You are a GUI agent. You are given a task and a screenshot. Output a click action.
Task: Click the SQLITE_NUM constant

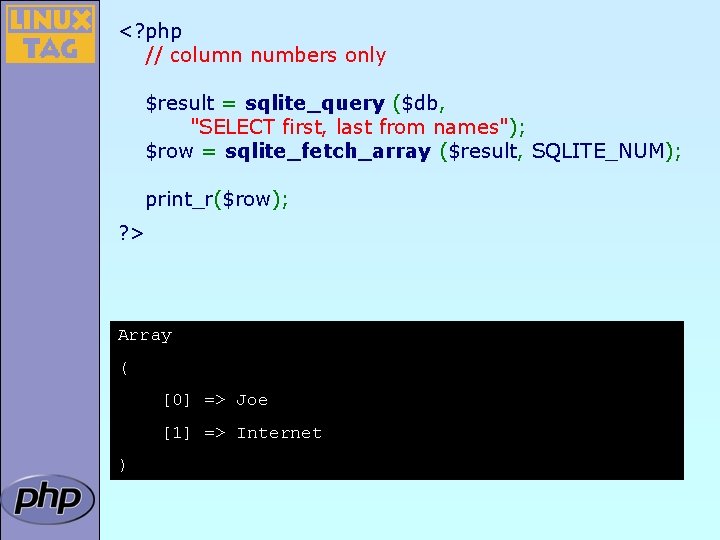[598, 151]
